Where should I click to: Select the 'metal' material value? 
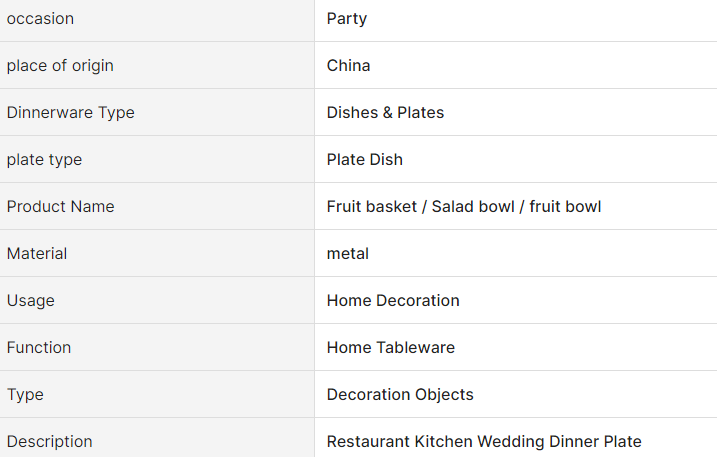347,254
